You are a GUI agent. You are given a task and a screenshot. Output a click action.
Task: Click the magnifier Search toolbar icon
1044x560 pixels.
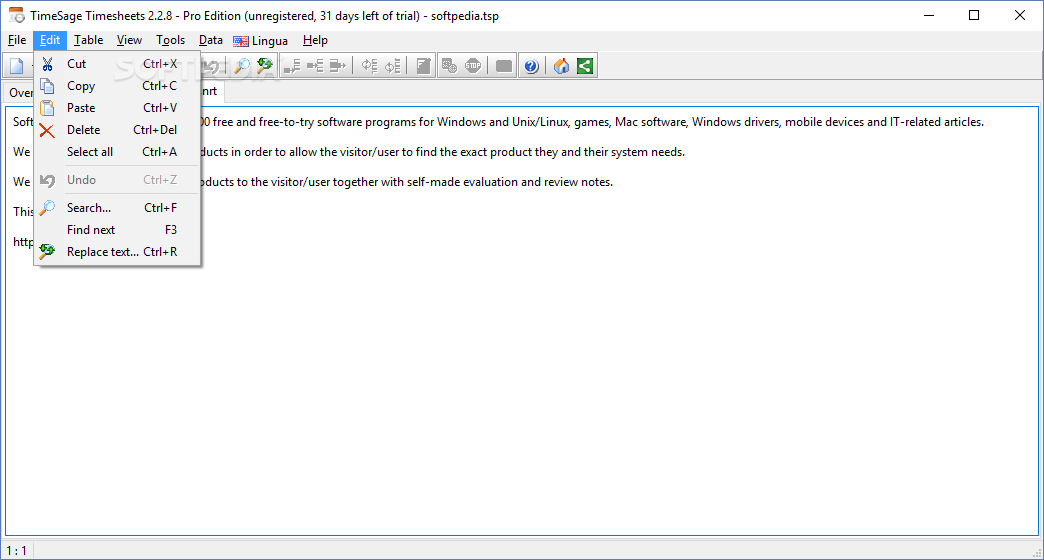(242, 66)
